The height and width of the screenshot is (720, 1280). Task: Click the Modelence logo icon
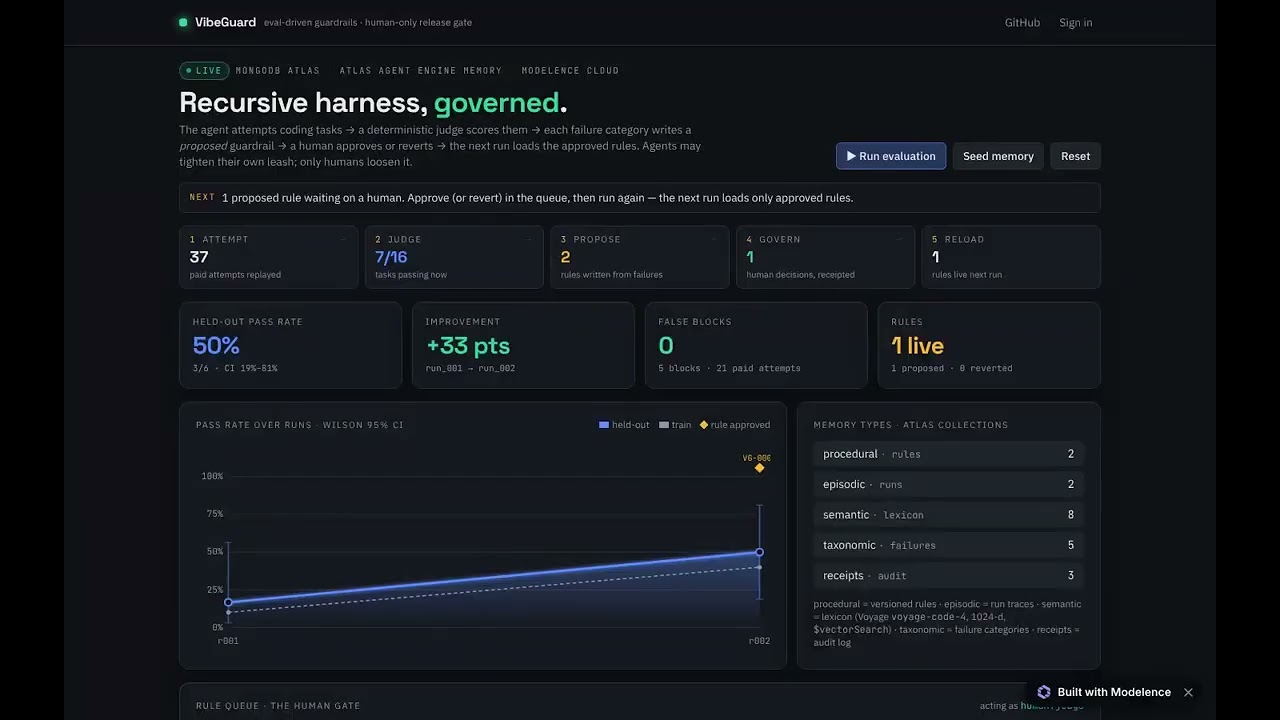(x=1044, y=692)
